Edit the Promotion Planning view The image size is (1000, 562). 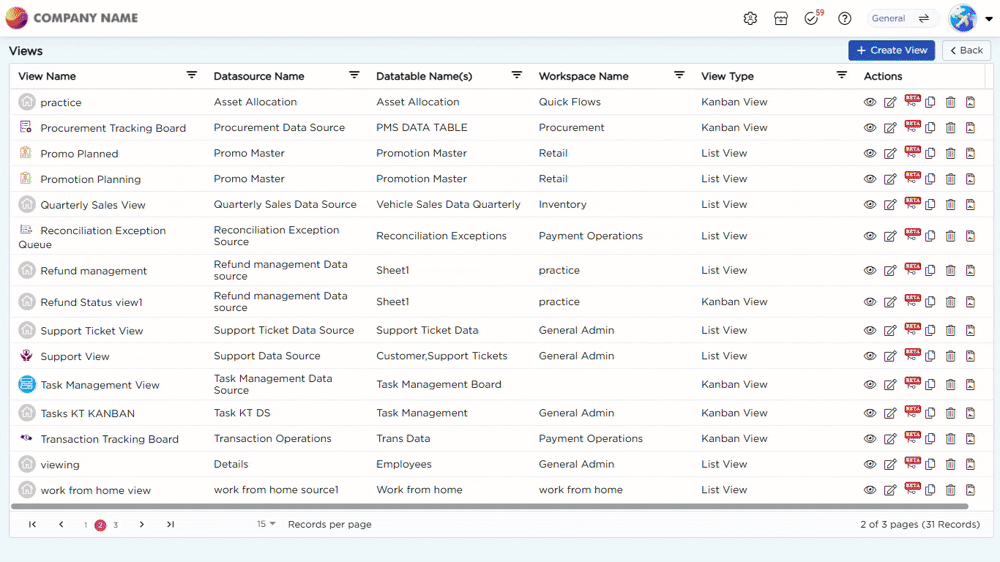[x=890, y=179]
